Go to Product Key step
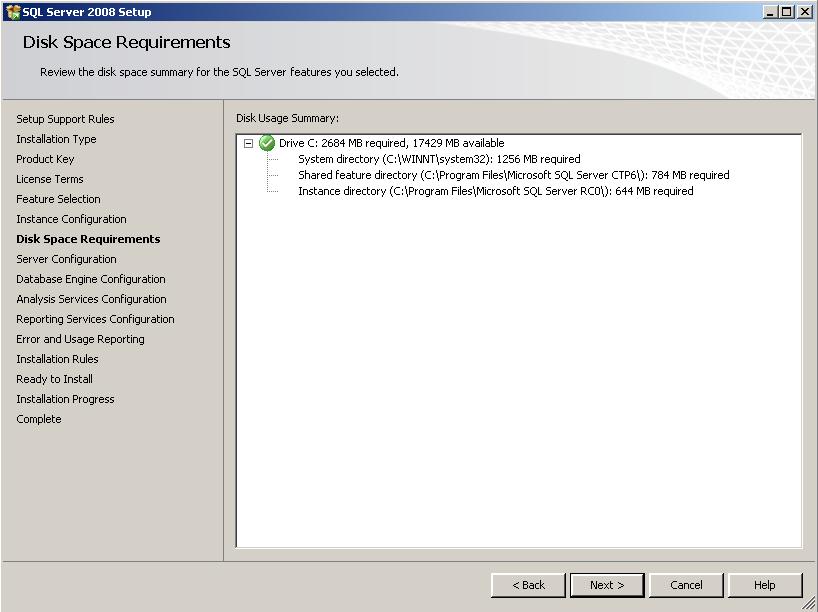 (x=45, y=159)
